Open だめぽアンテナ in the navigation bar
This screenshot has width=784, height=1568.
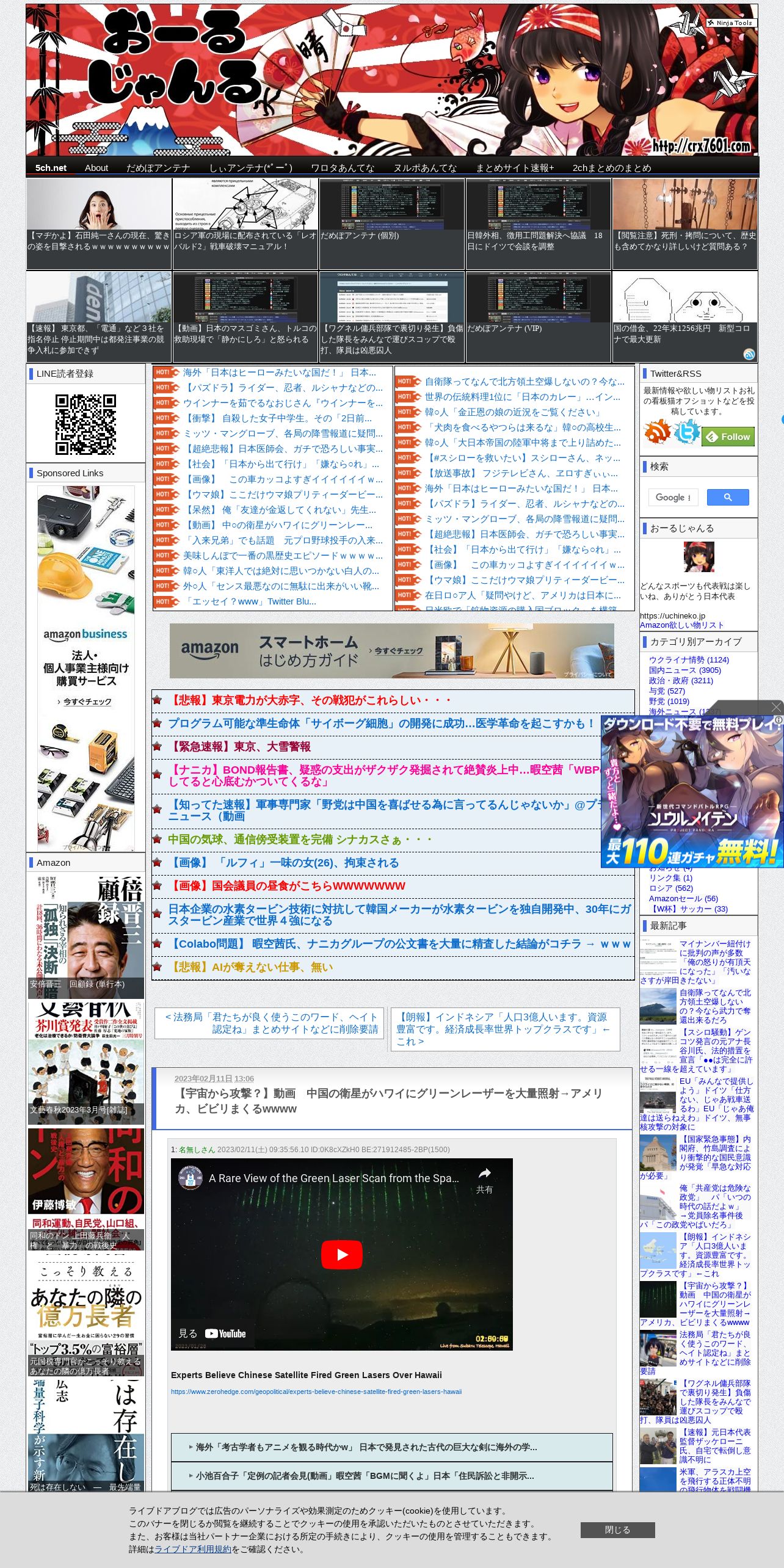(158, 168)
